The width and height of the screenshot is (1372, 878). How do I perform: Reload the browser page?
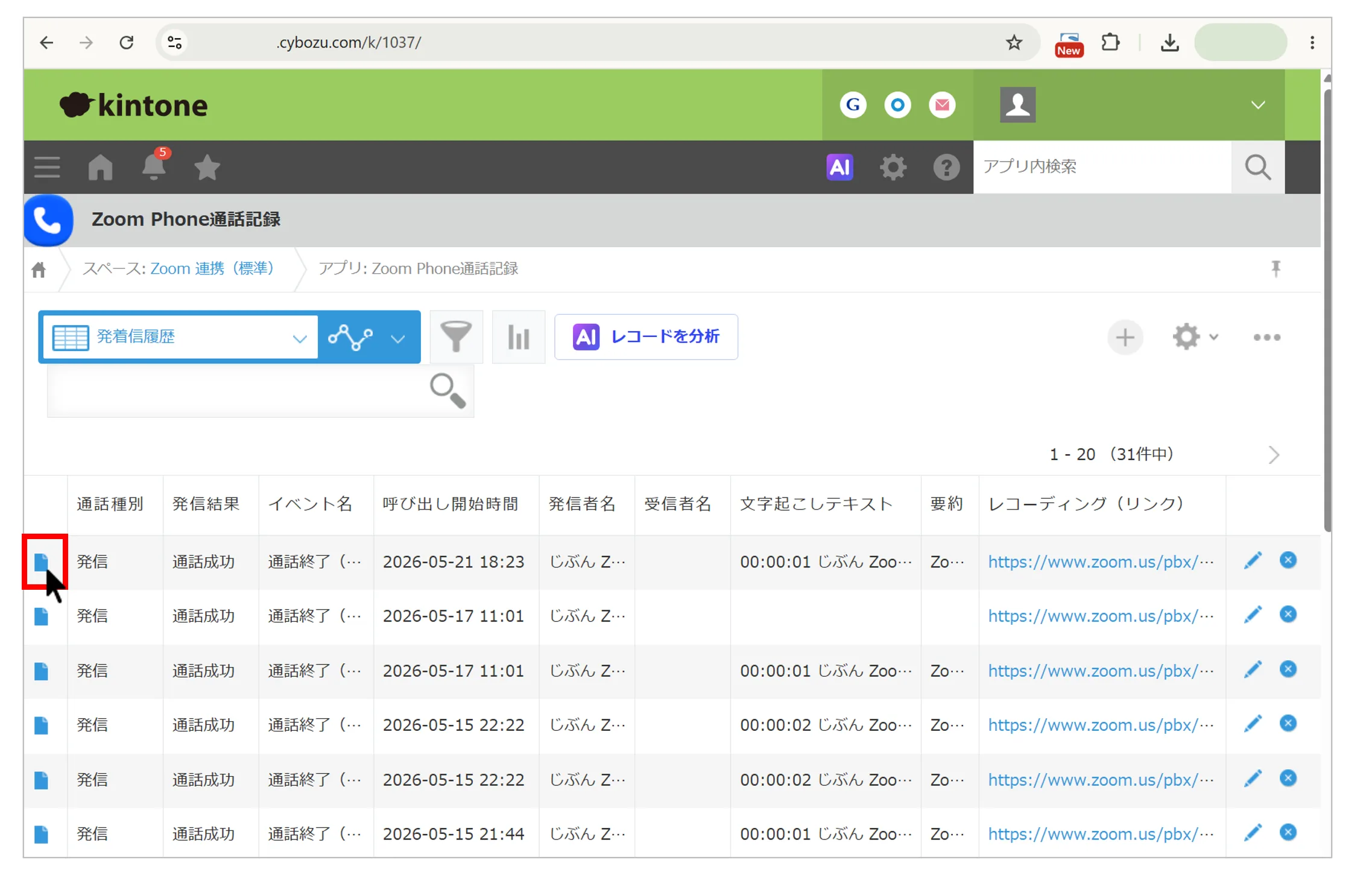(127, 43)
